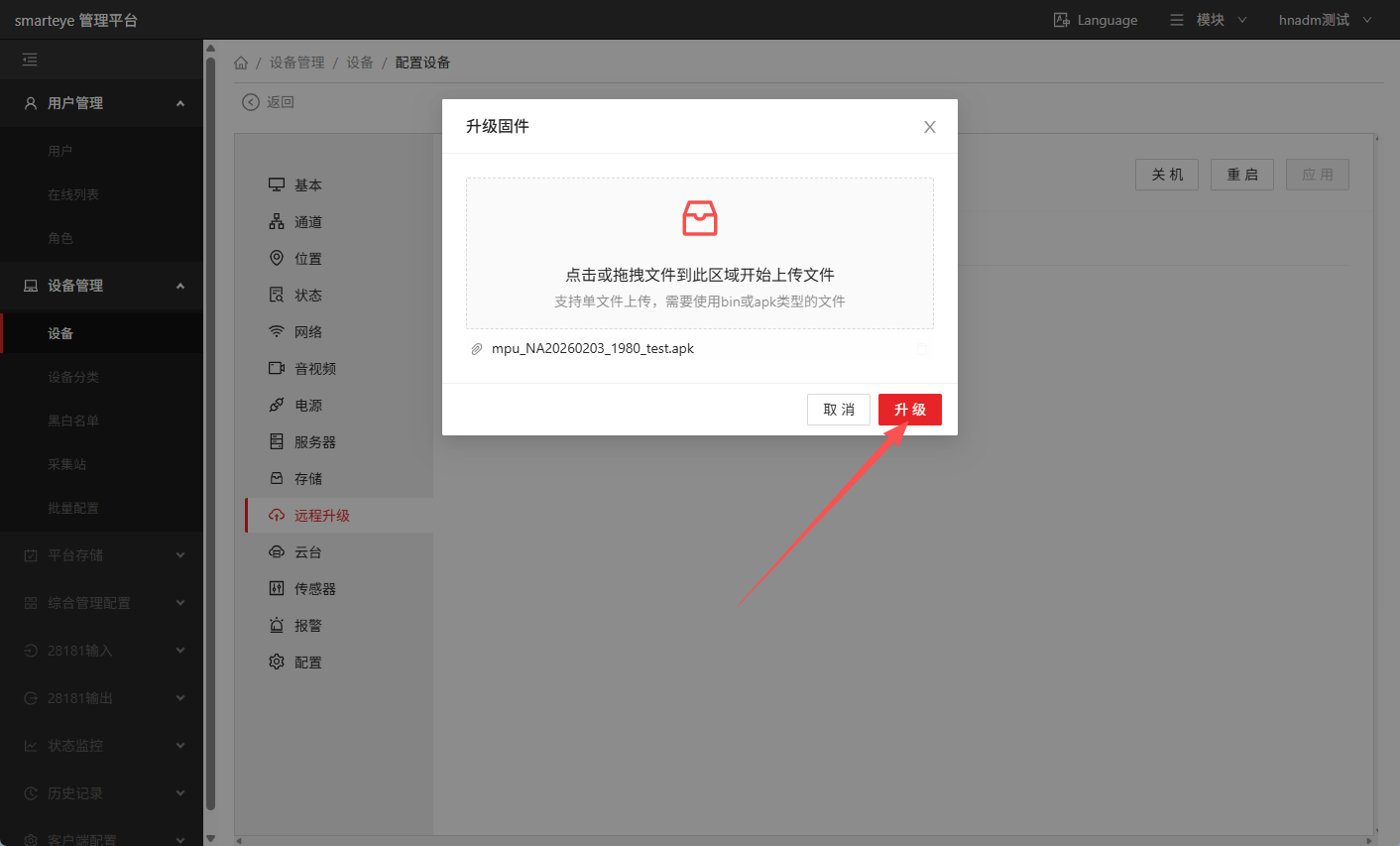Image resolution: width=1400 pixels, height=846 pixels.
Task: Open Language selector in header
Action: pos(1096,20)
